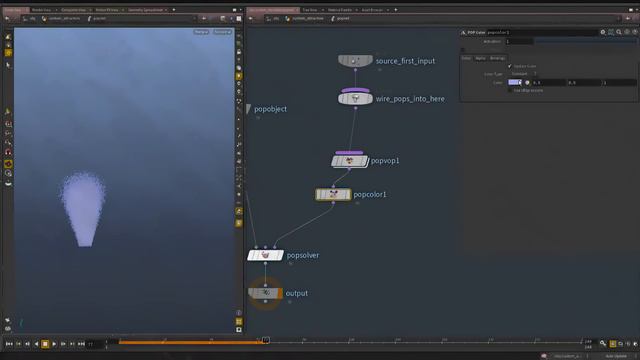Toggle the real-time playback icon near timeline end
The height and width of the screenshot is (360, 640).
point(613,344)
